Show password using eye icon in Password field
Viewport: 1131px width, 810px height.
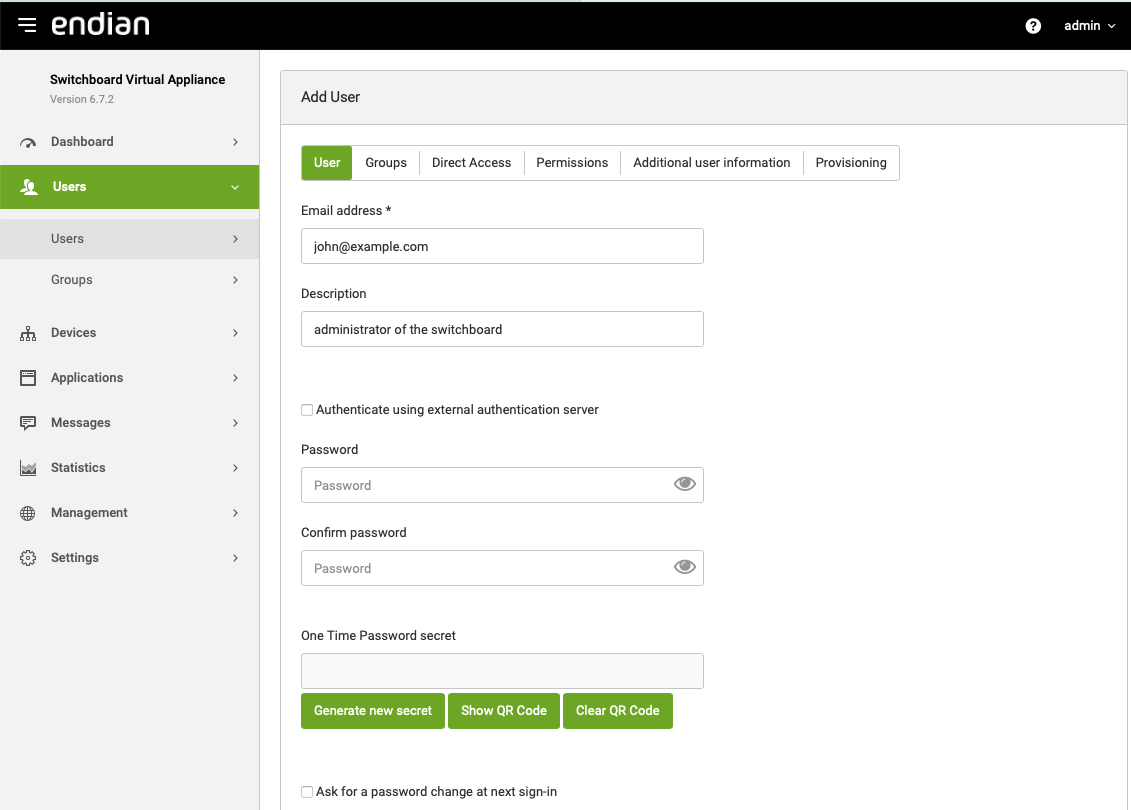coord(684,485)
